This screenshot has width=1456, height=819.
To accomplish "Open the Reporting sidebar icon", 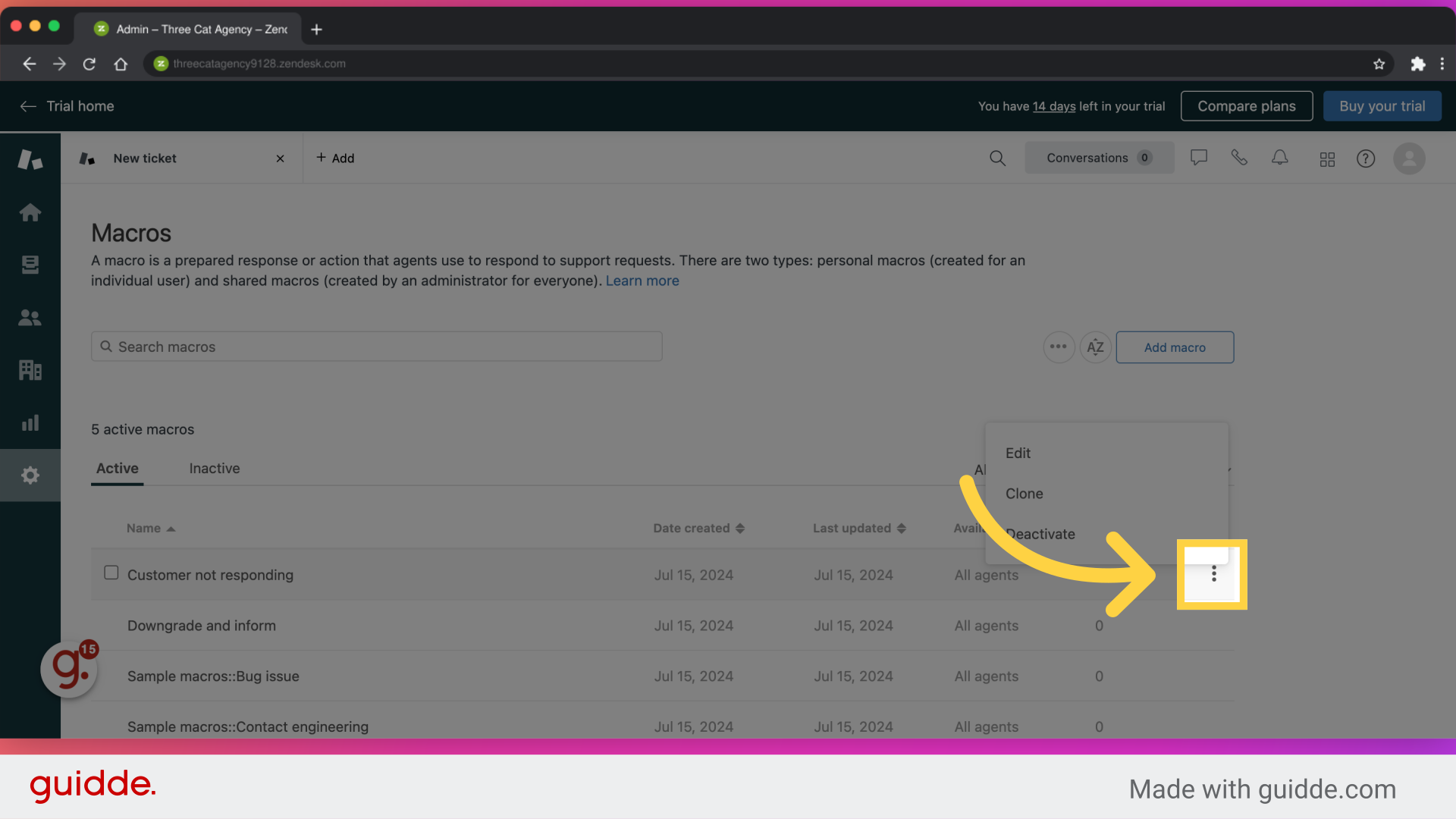I will tap(30, 422).
